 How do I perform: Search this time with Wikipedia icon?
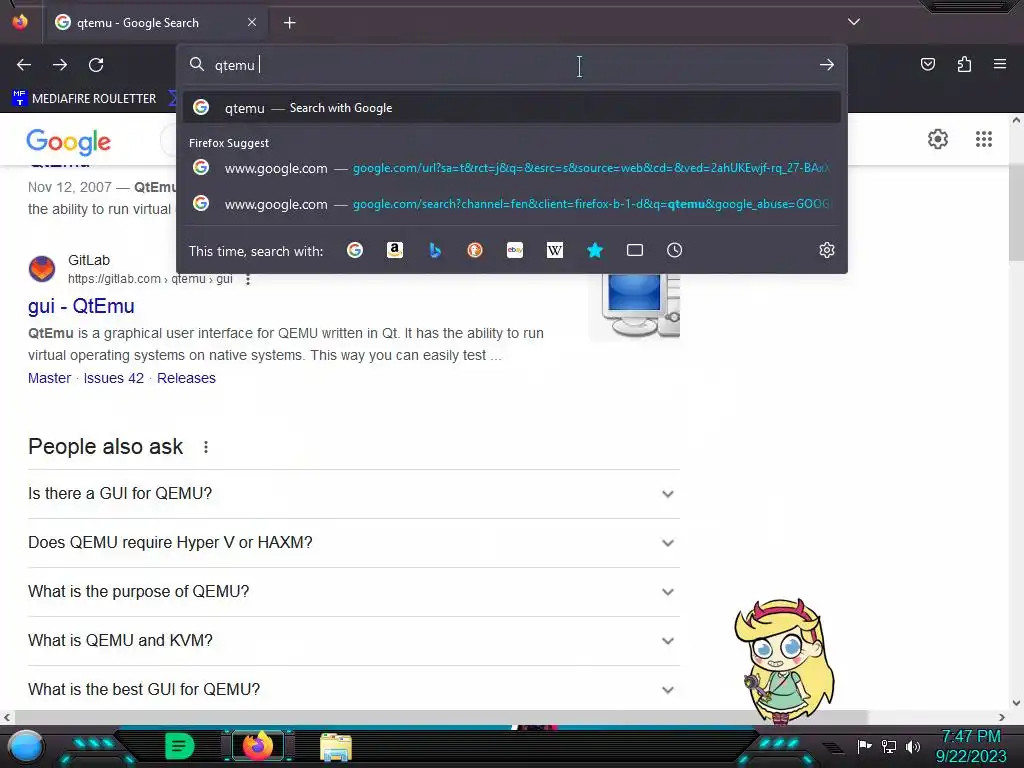[554, 250]
